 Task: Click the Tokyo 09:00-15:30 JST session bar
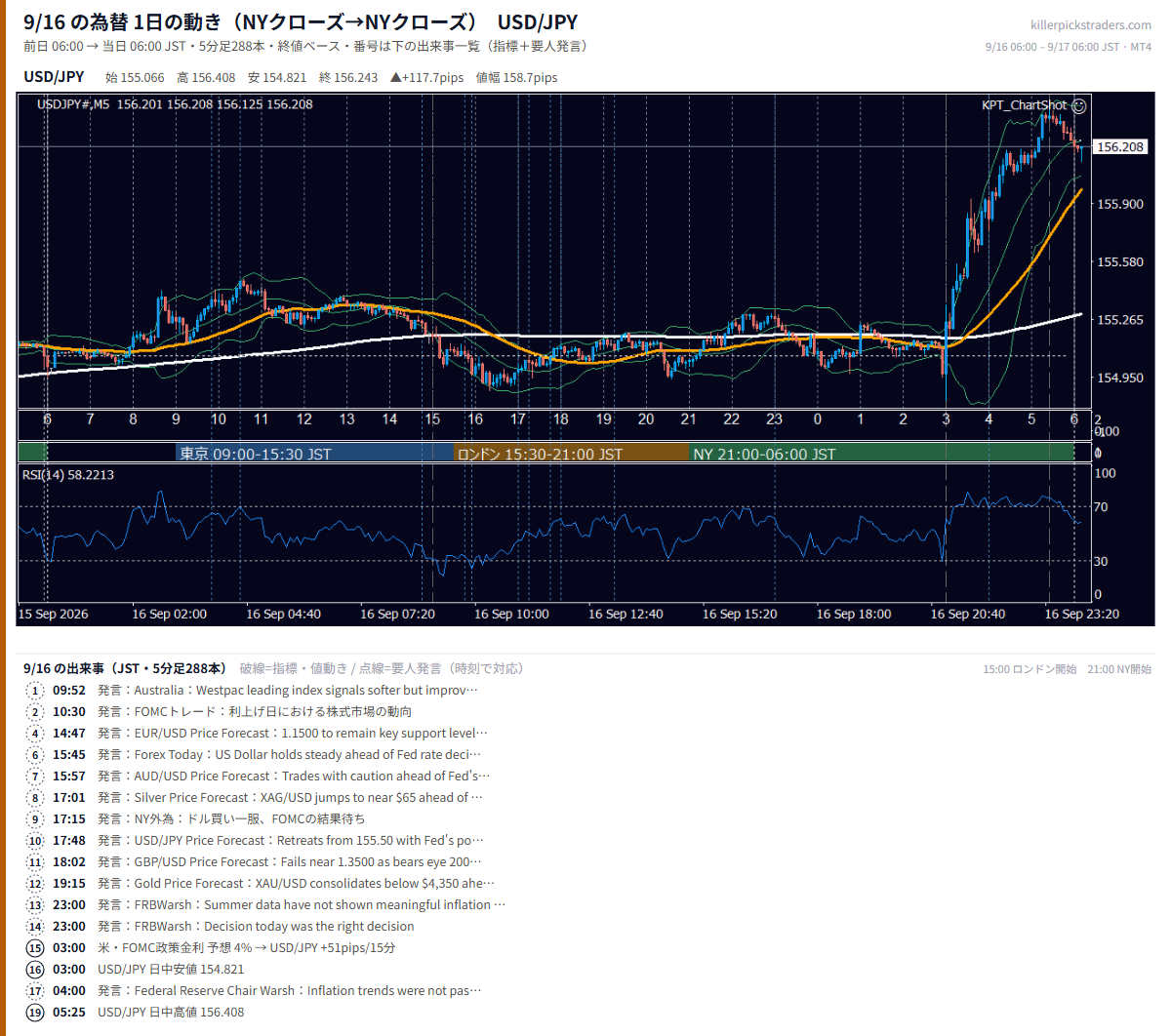[x=315, y=454]
